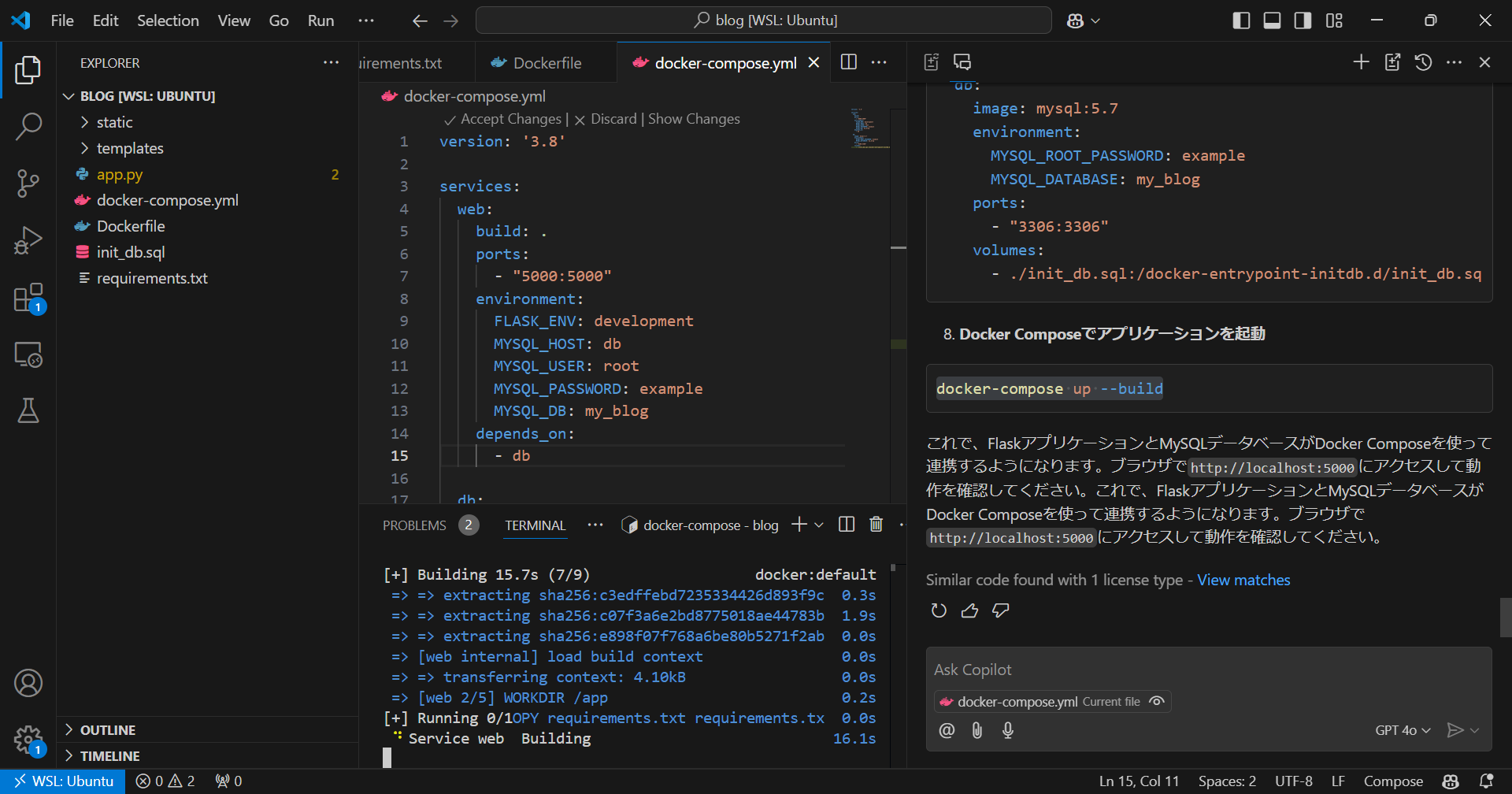Image resolution: width=1512 pixels, height=794 pixels.
Task: Toggle current file context eye icon
Action: pyautogui.click(x=1156, y=701)
